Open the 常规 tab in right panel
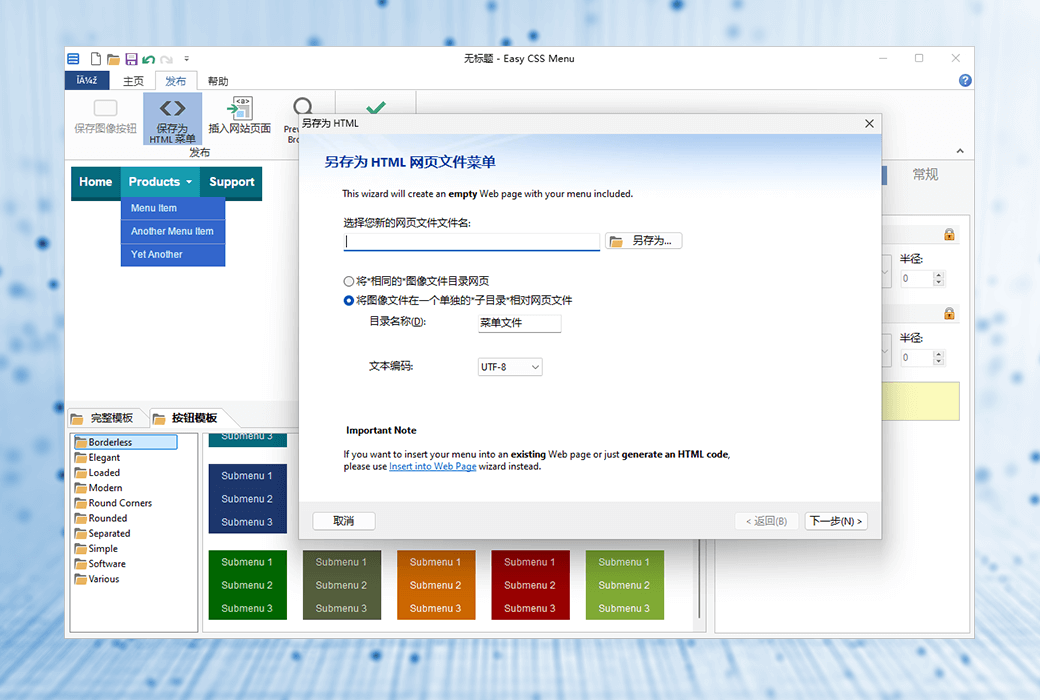The width and height of the screenshot is (1040, 700). pyautogui.click(x=925, y=175)
